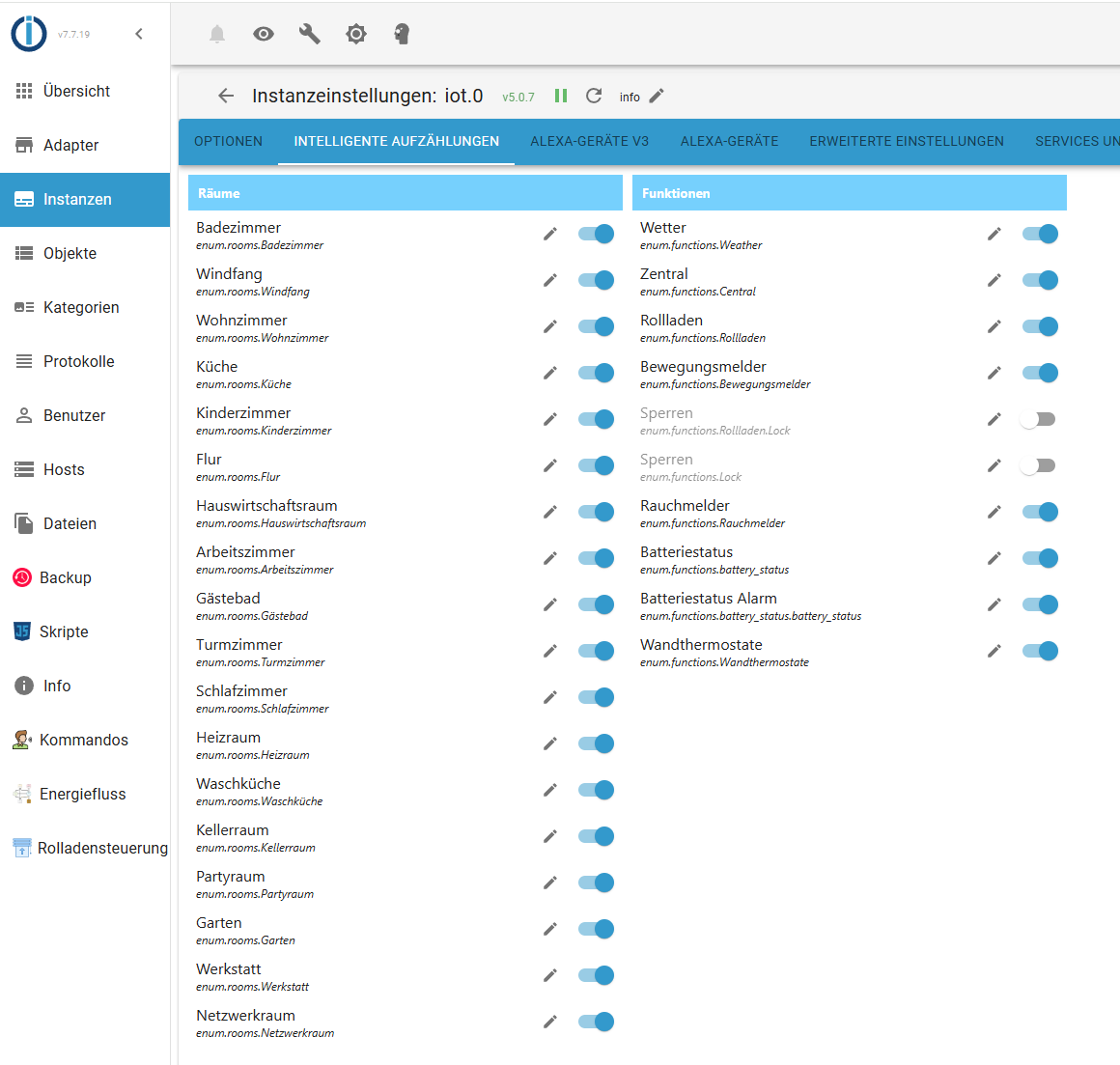This screenshot has height=1065, width=1120.
Task: Pause the iot.0 instance
Action: point(561,96)
